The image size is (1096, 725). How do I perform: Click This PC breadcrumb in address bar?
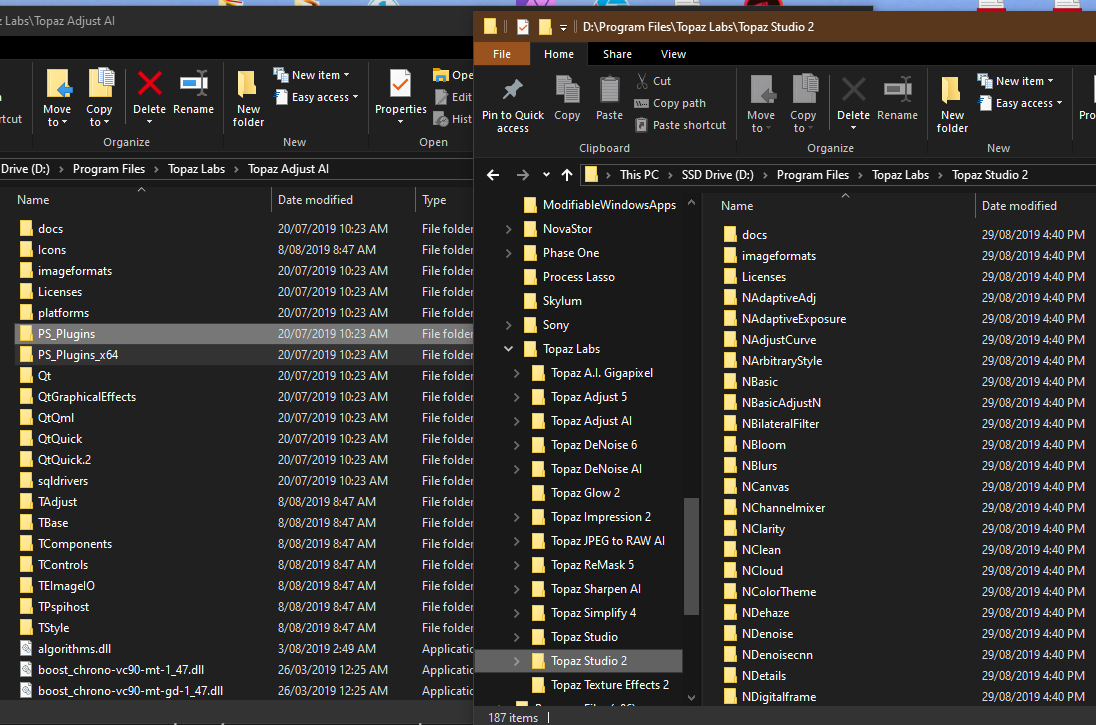(639, 175)
